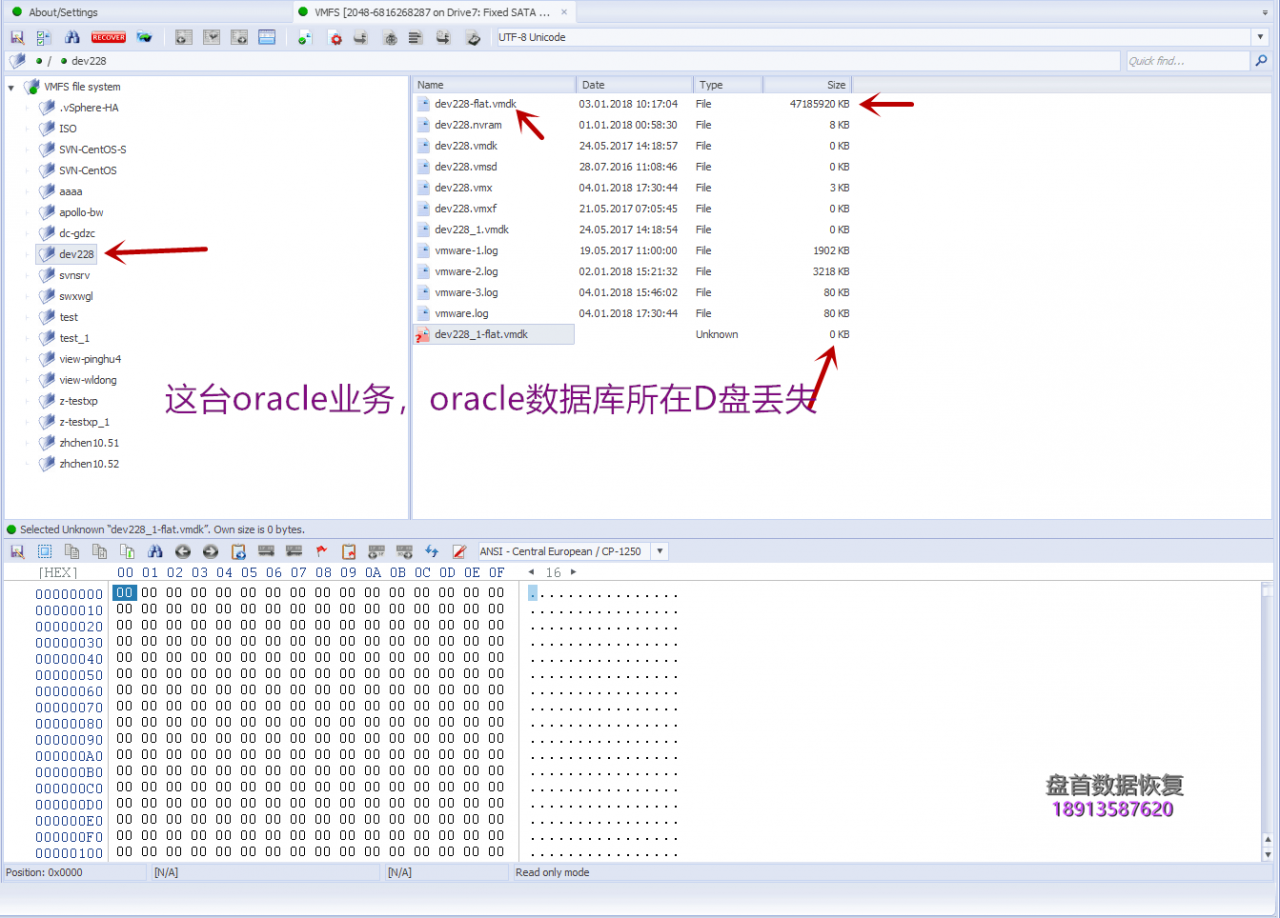Click the save icon in the top toolbar
This screenshot has width=1280, height=918.
tap(17, 37)
